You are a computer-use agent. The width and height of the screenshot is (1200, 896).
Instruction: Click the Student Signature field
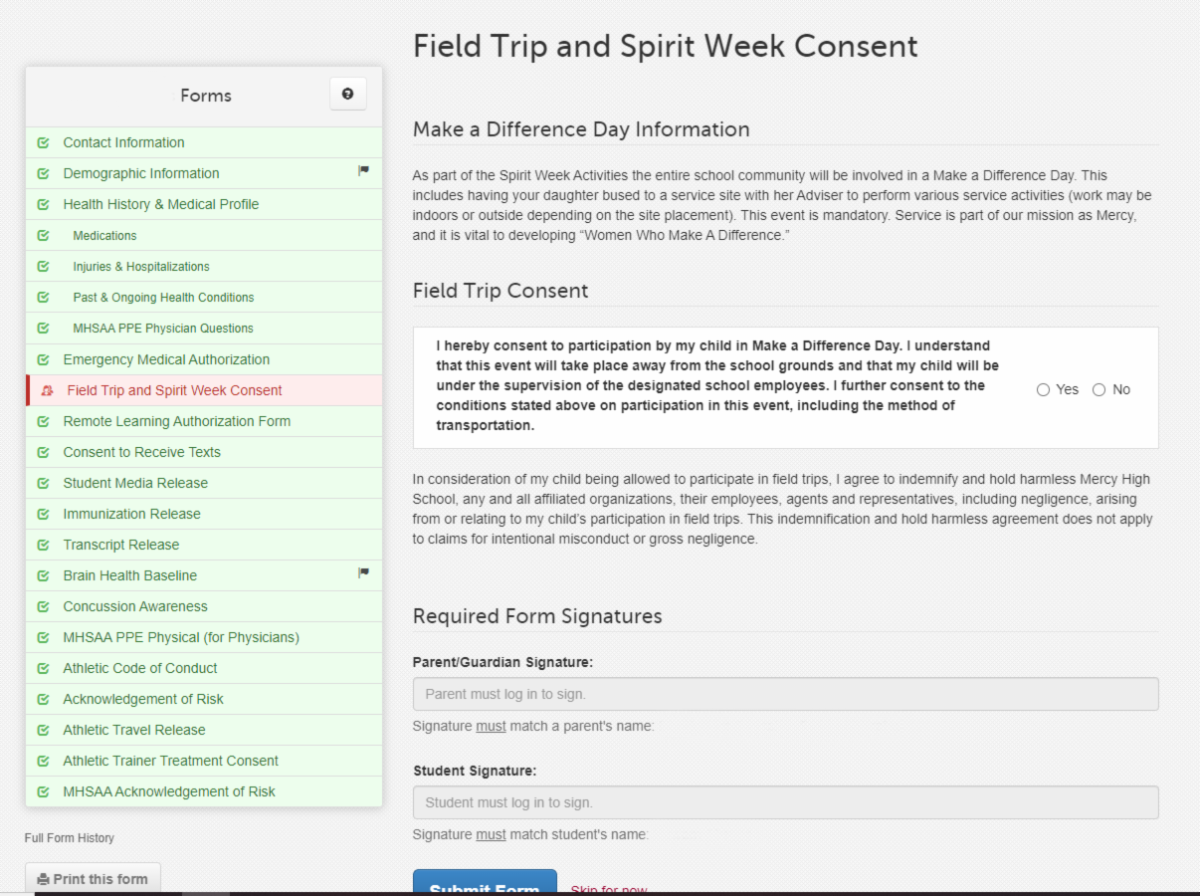click(x=785, y=802)
